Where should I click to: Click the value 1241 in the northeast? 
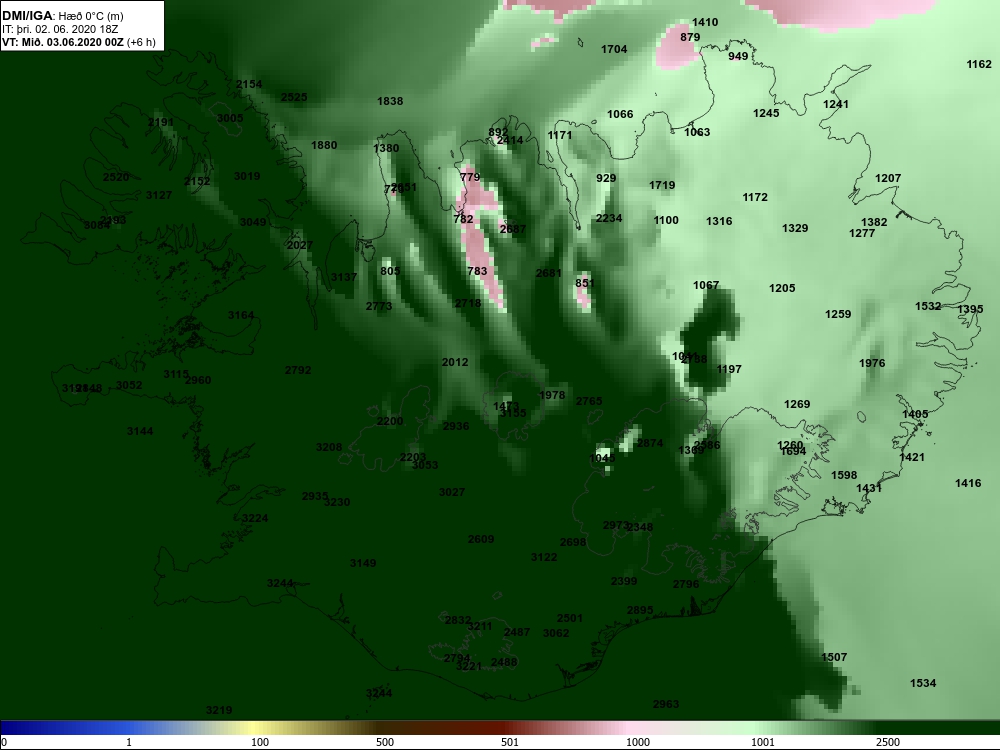point(836,104)
